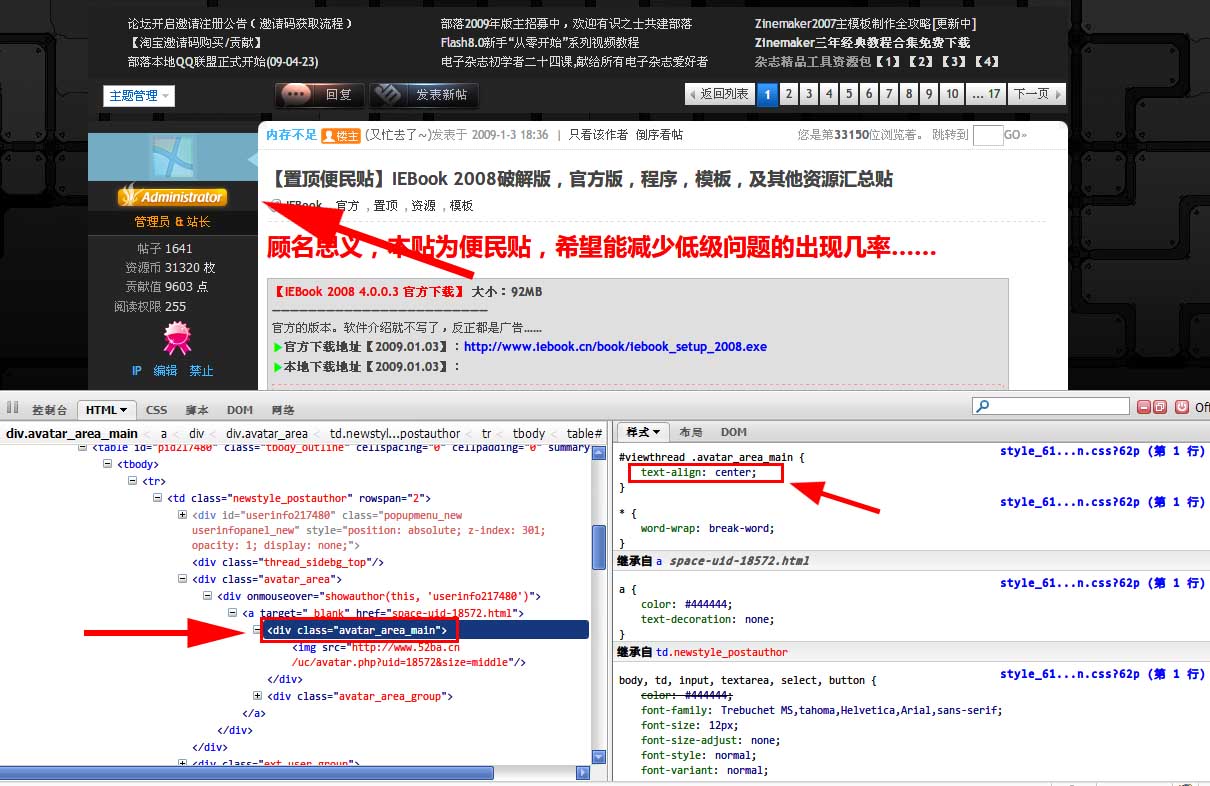Screen dimensions: 1210x786
Task: Click GO» to jump to page
Action: click(x=1015, y=135)
